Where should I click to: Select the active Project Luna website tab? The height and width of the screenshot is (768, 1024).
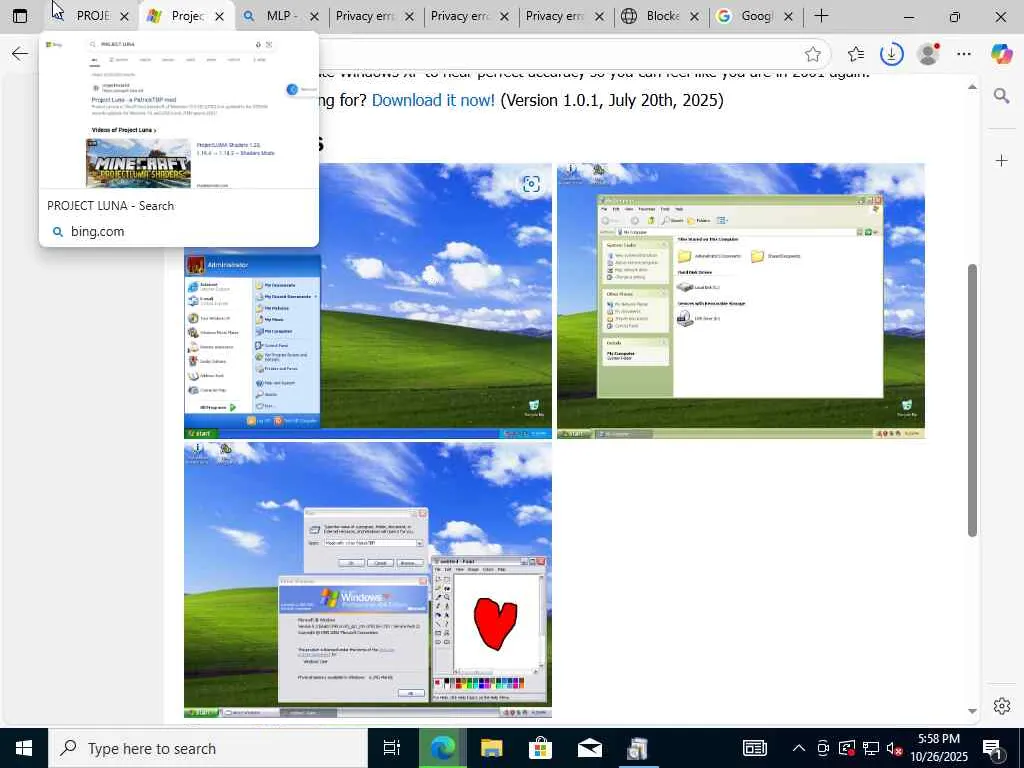coord(187,16)
